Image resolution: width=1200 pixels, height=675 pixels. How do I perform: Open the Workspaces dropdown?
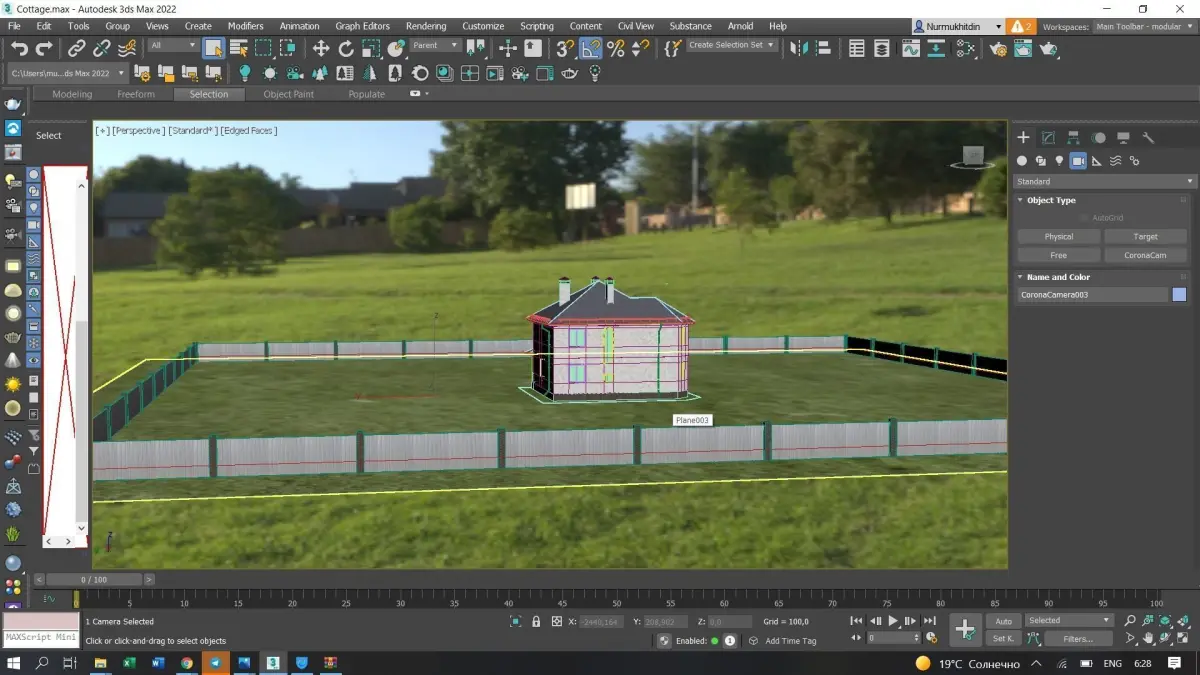[1144, 27]
